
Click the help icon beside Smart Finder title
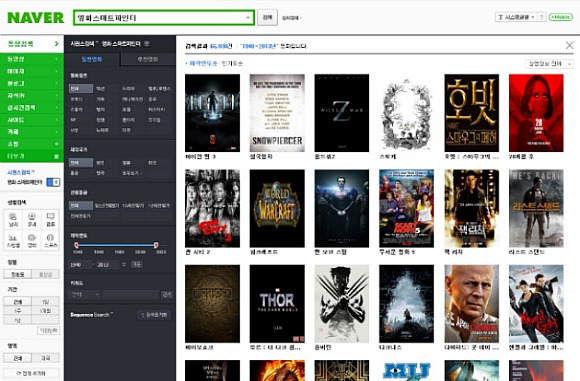147,44
